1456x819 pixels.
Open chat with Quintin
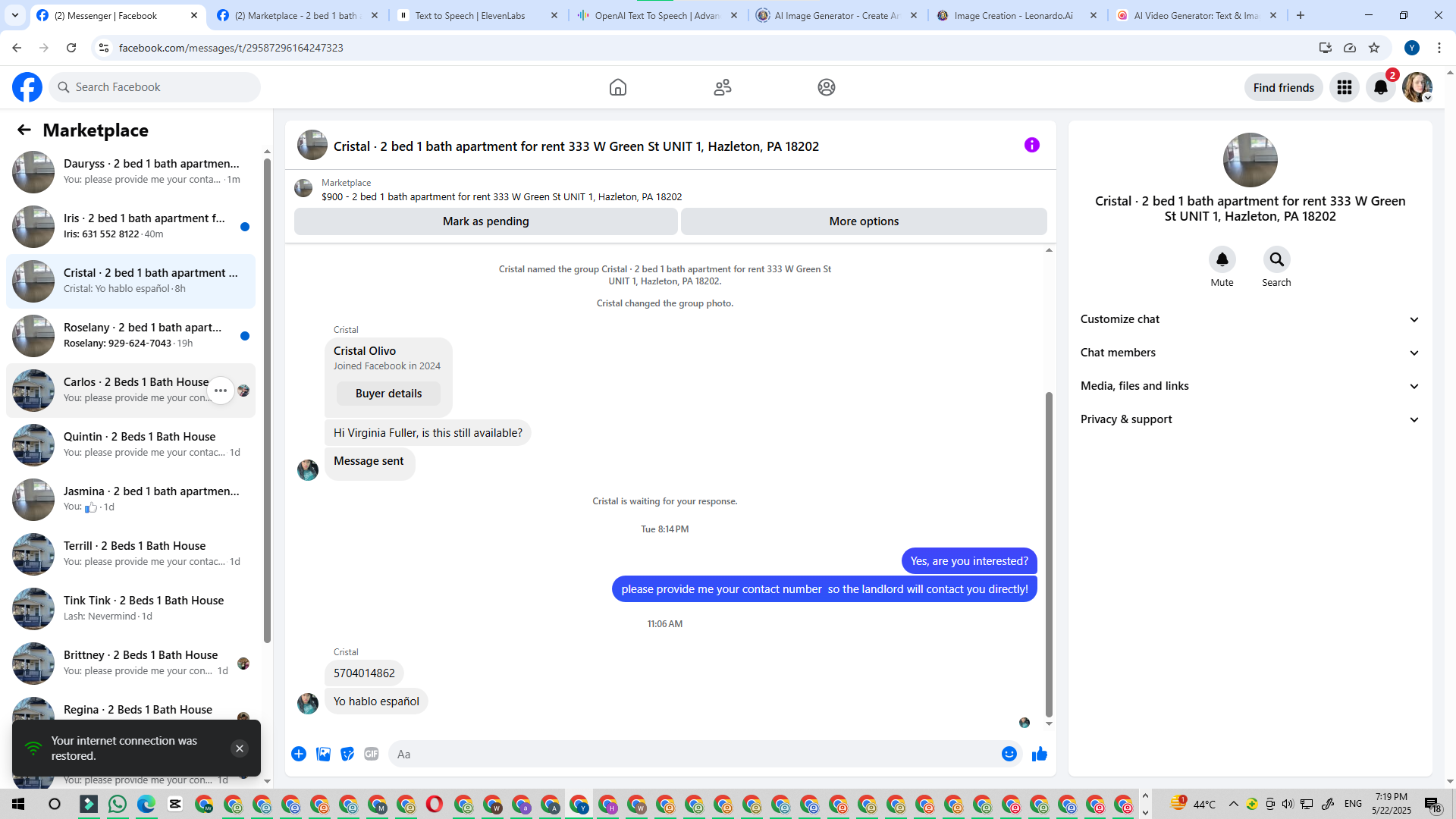click(x=130, y=445)
